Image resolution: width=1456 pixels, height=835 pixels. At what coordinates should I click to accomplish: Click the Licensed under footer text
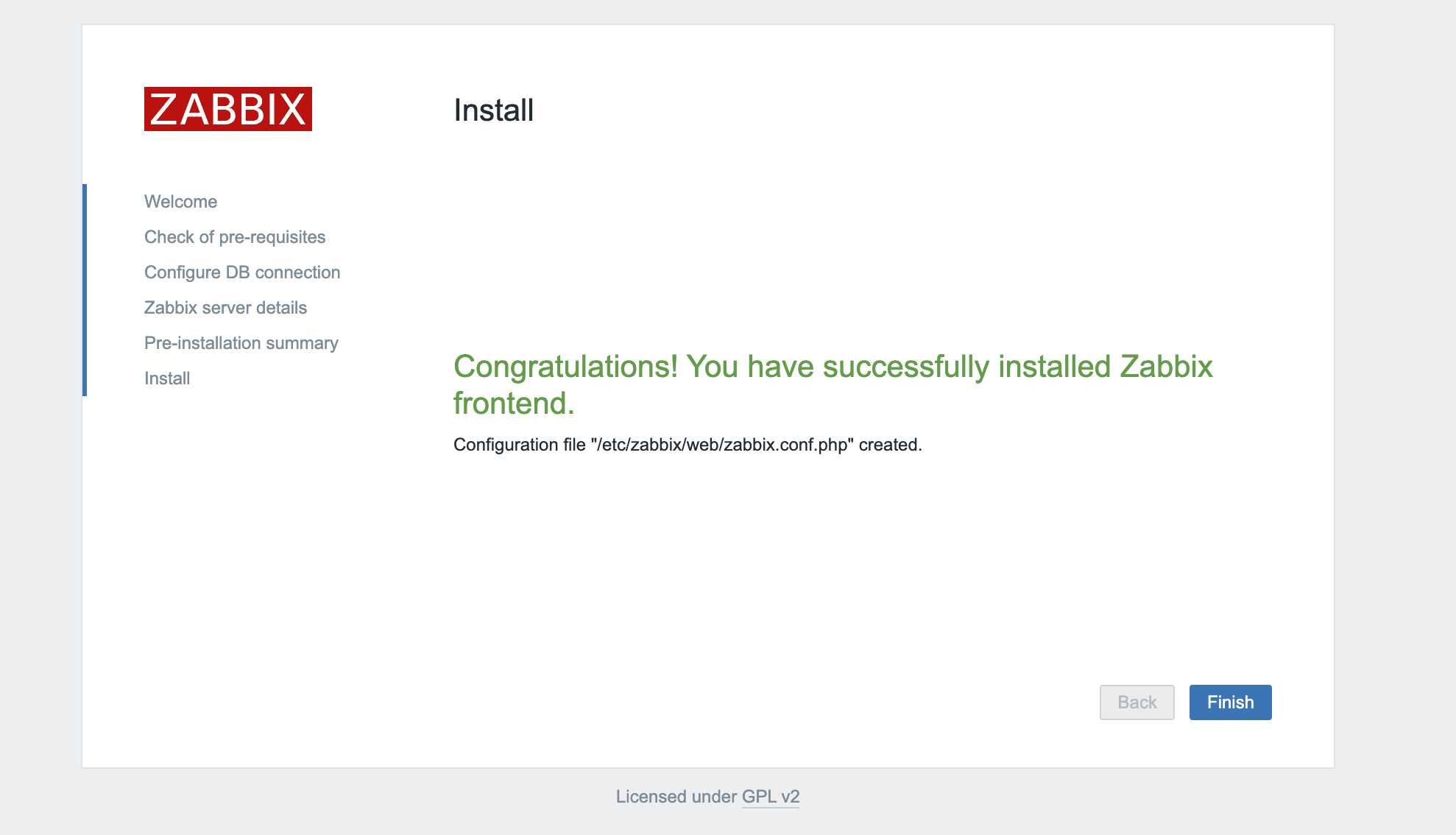676,797
